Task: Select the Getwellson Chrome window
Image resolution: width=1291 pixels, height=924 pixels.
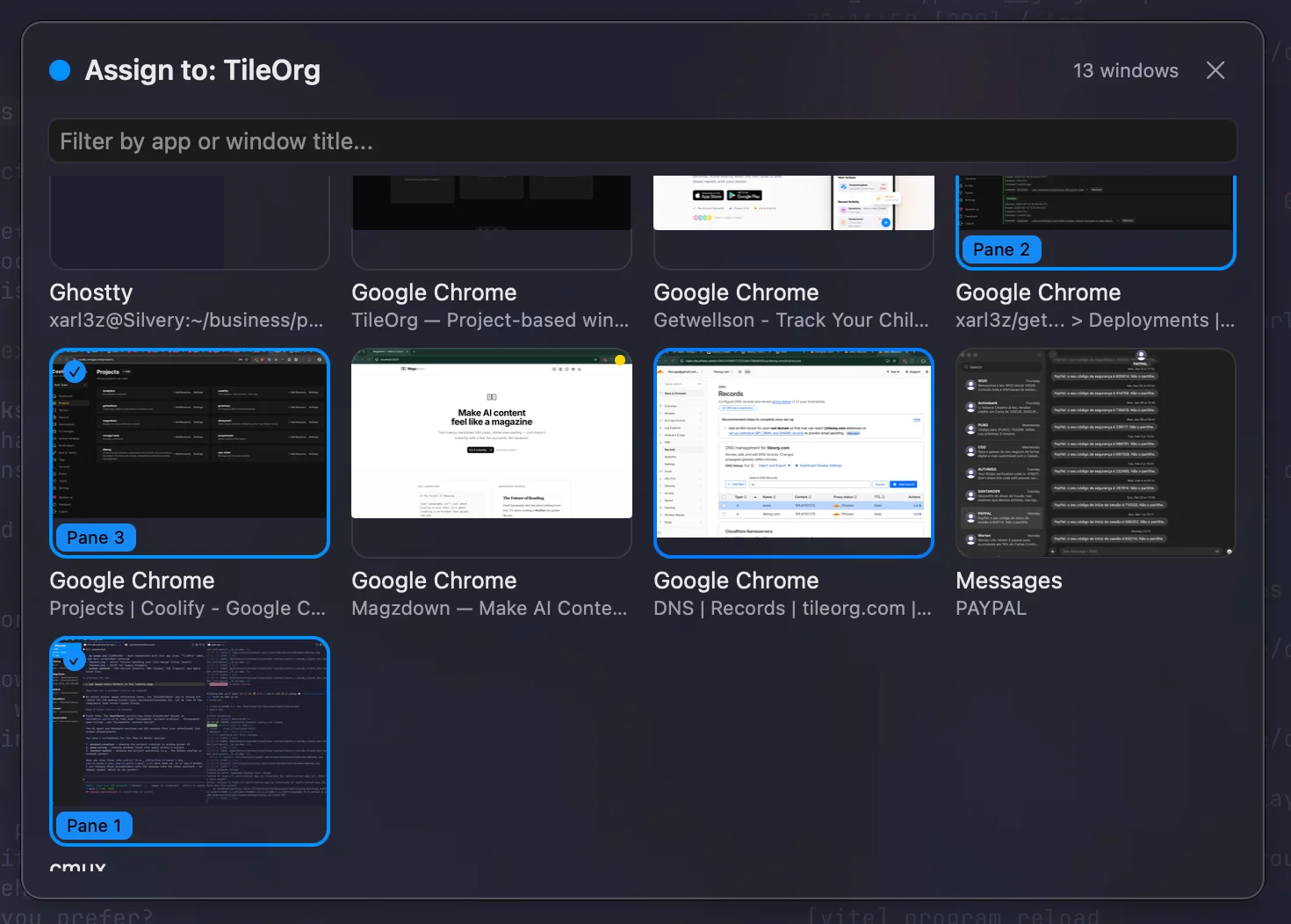Action: pyautogui.click(x=793, y=220)
